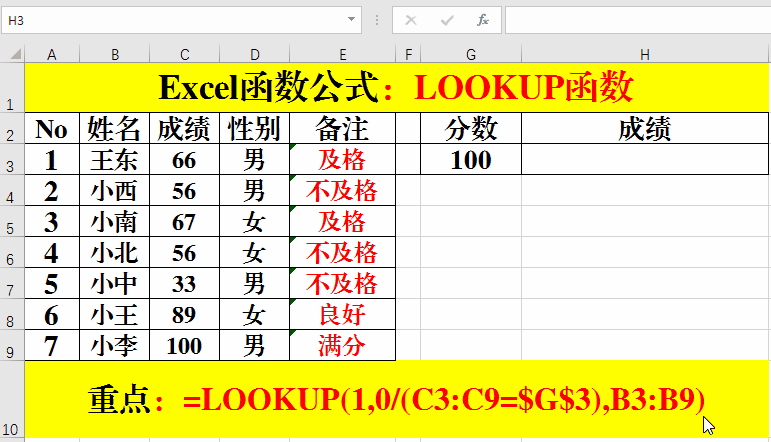Image resolution: width=771 pixels, height=442 pixels.
Task: Select all cells via corner triangle
Action: (x=15, y=54)
